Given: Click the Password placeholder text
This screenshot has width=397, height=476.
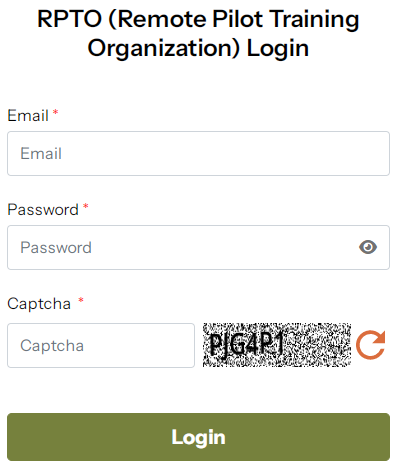Looking at the screenshot, I should point(56,248).
